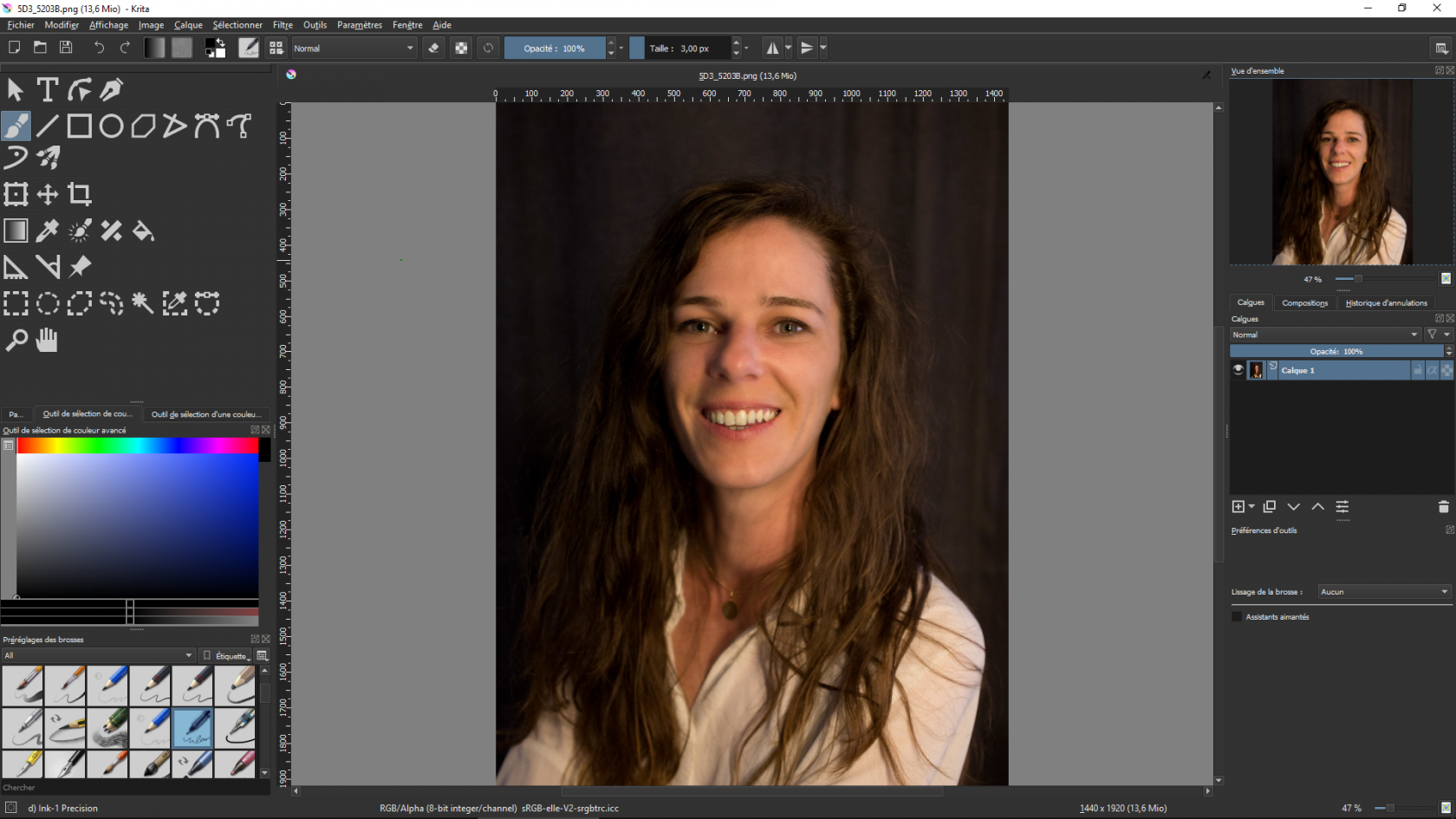Open layer filter funnel dropdown
The width and height of the screenshot is (1456, 819).
[1438, 335]
